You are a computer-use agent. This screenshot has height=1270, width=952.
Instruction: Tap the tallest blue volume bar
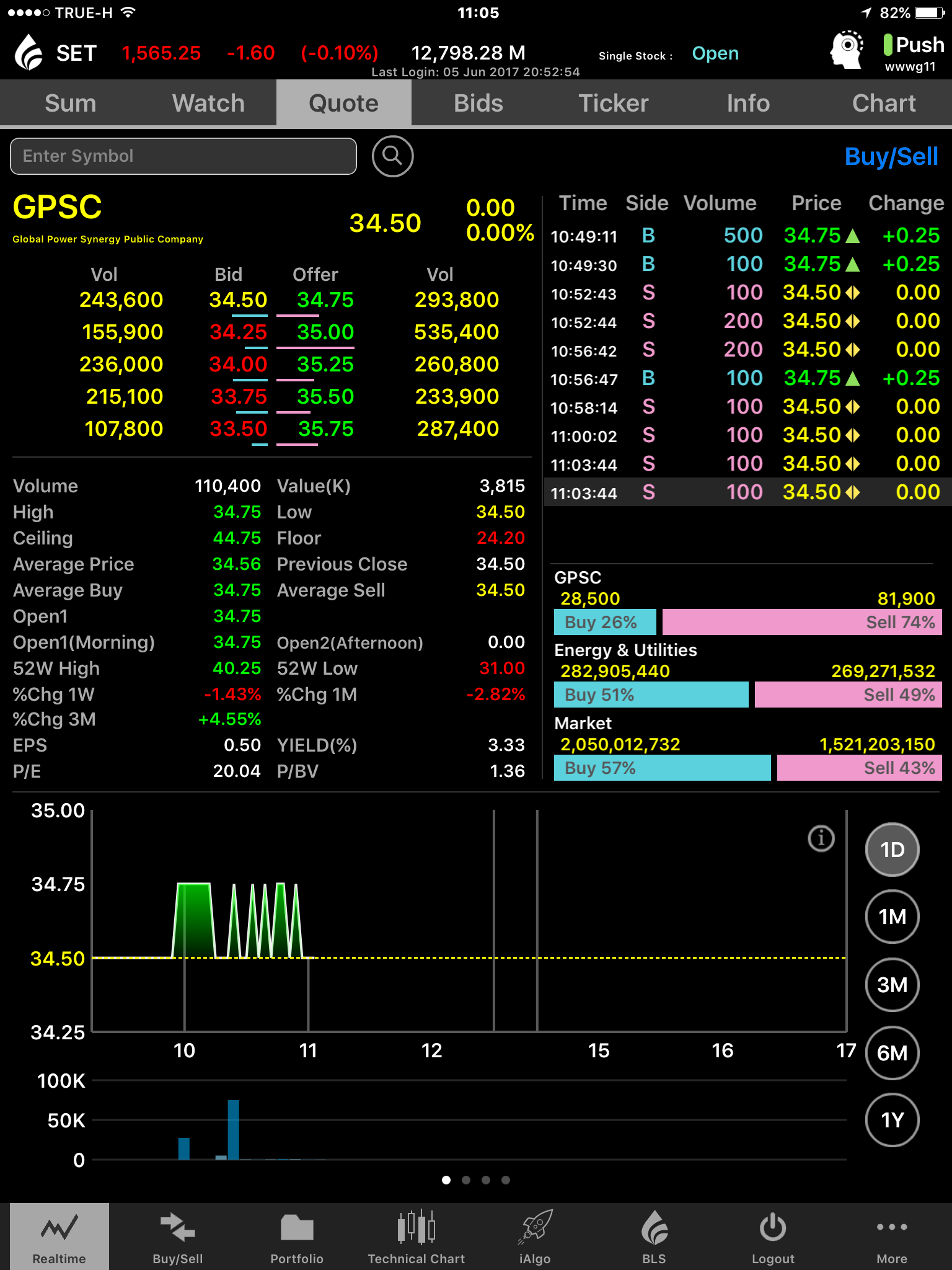[x=233, y=1130]
